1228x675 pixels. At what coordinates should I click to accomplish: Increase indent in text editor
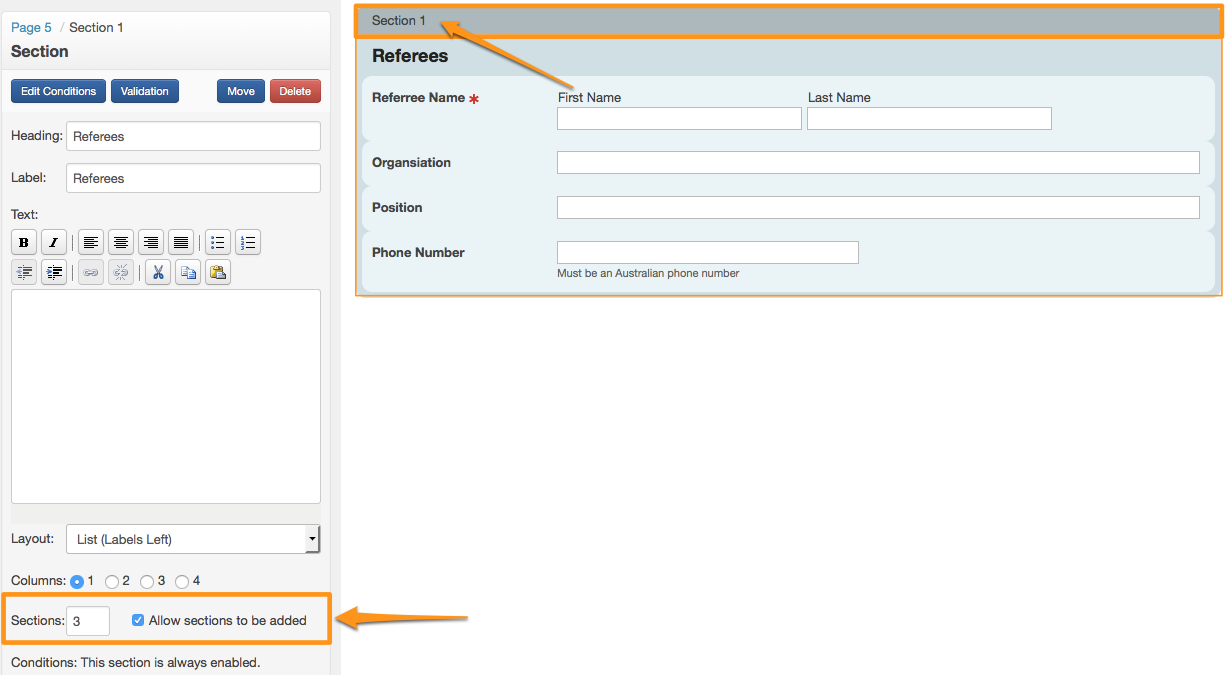[54, 272]
